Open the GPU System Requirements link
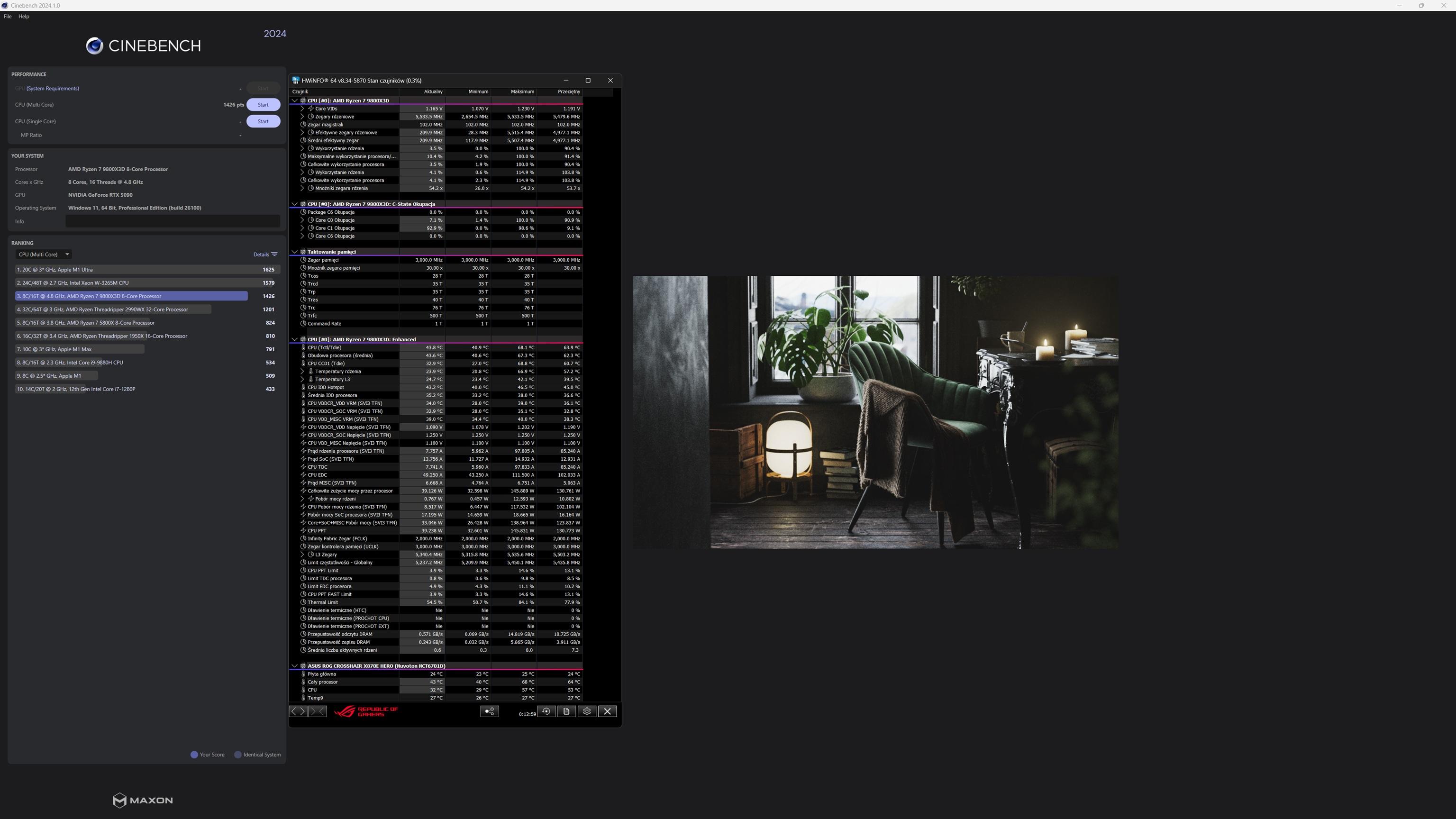The height and width of the screenshot is (819, 1456). click(x=53, y=89)
